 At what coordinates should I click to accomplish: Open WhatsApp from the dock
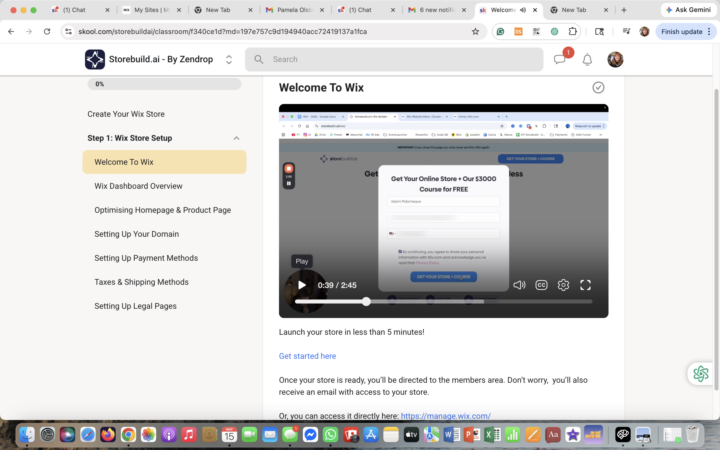(330, 434)
